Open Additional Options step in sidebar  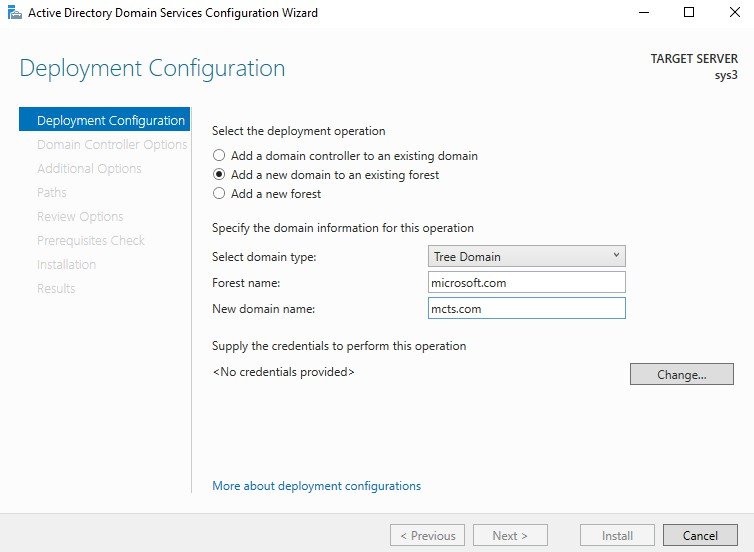coord(89,168)
